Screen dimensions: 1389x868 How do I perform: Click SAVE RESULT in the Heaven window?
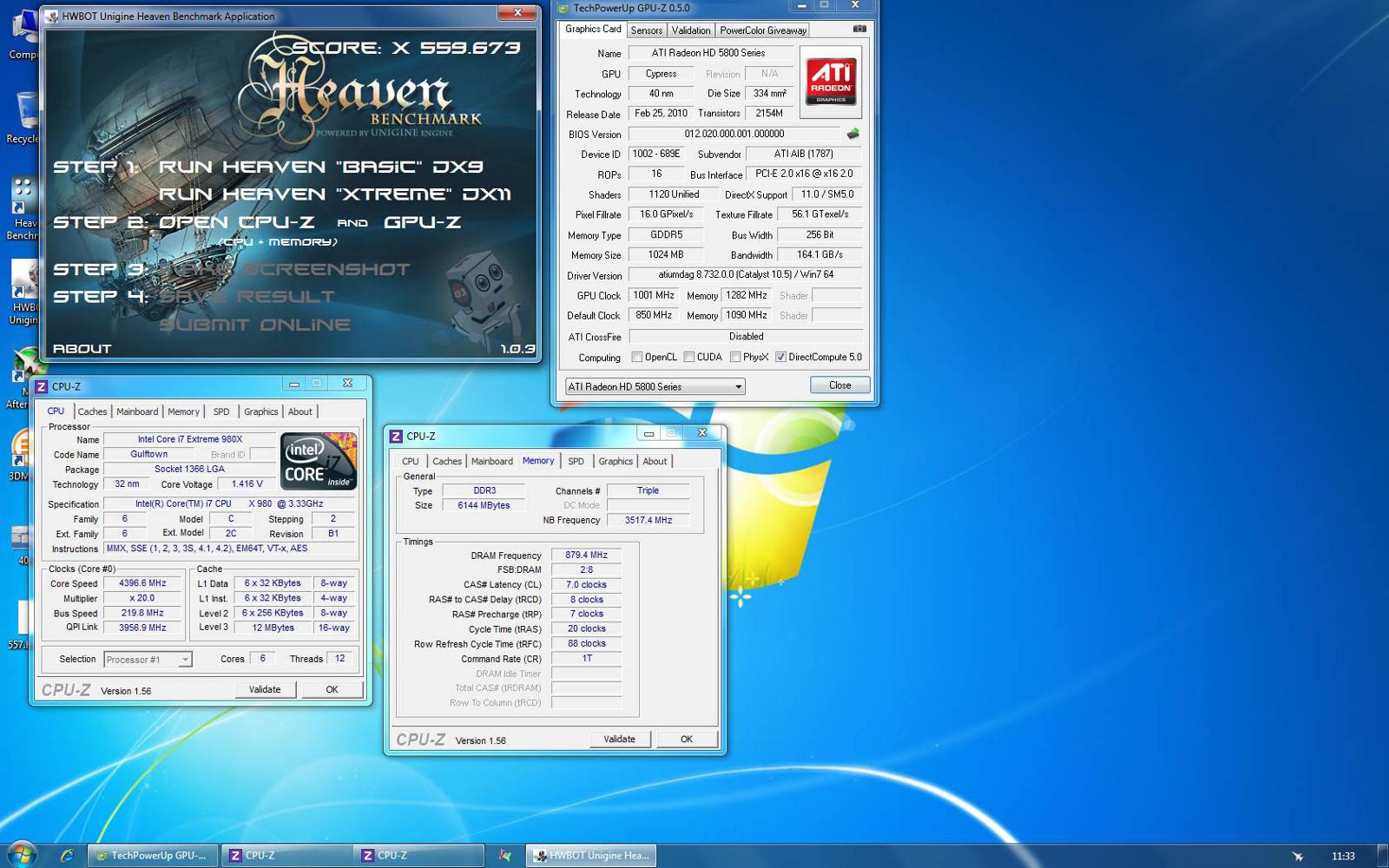pyautogui.click(x=247, y=296)
